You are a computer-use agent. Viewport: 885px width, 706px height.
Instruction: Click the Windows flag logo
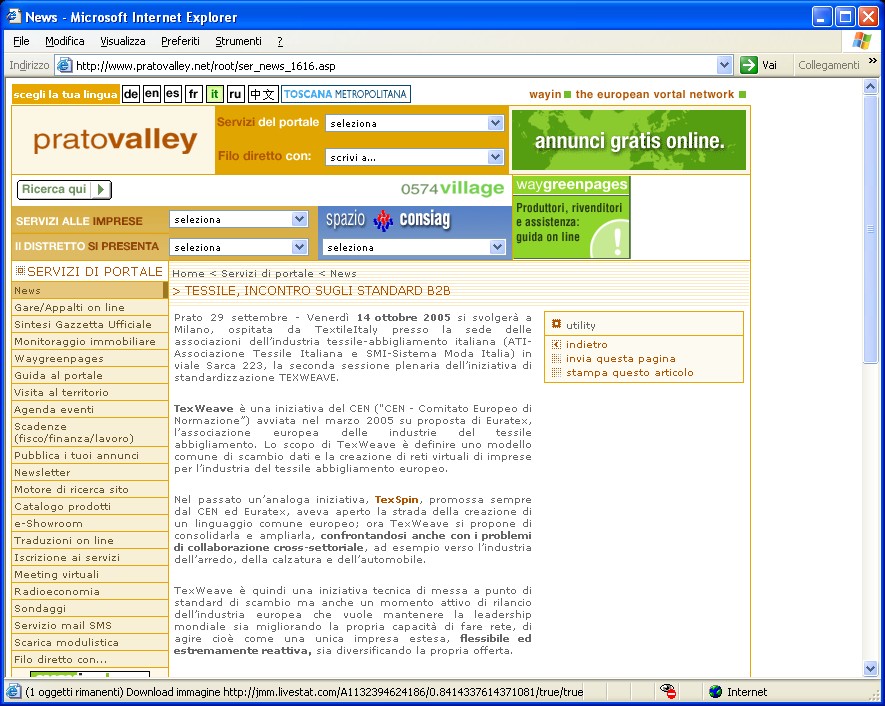tap(862, 41)
